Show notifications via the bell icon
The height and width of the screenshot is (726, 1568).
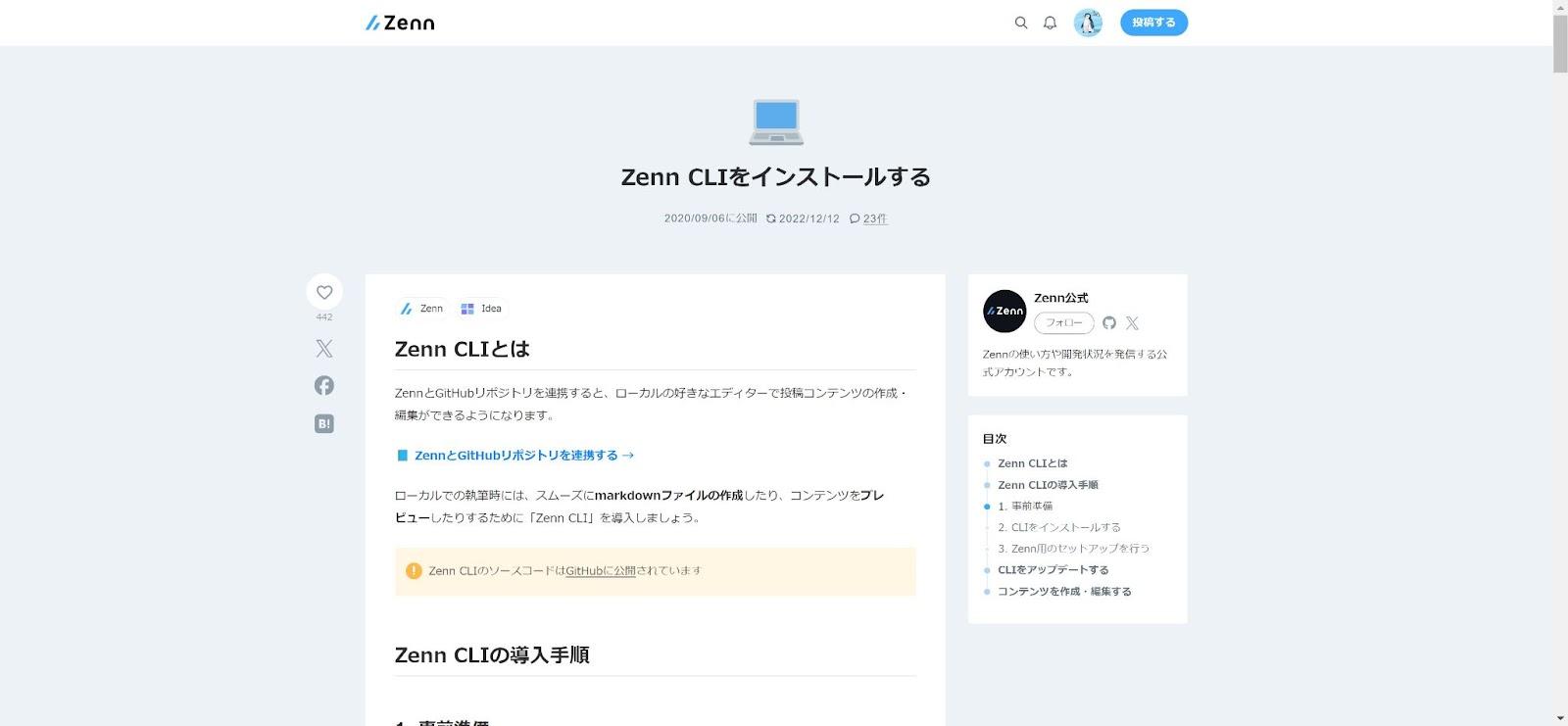1051,23
